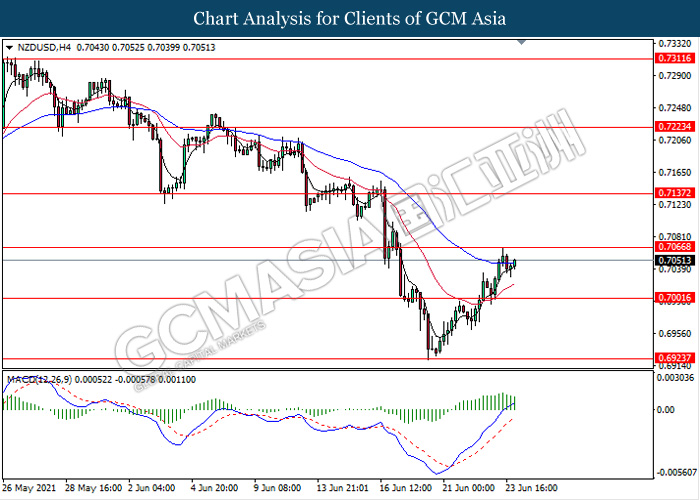Click the 4 Jun 20:00 time label

point(215,488)
